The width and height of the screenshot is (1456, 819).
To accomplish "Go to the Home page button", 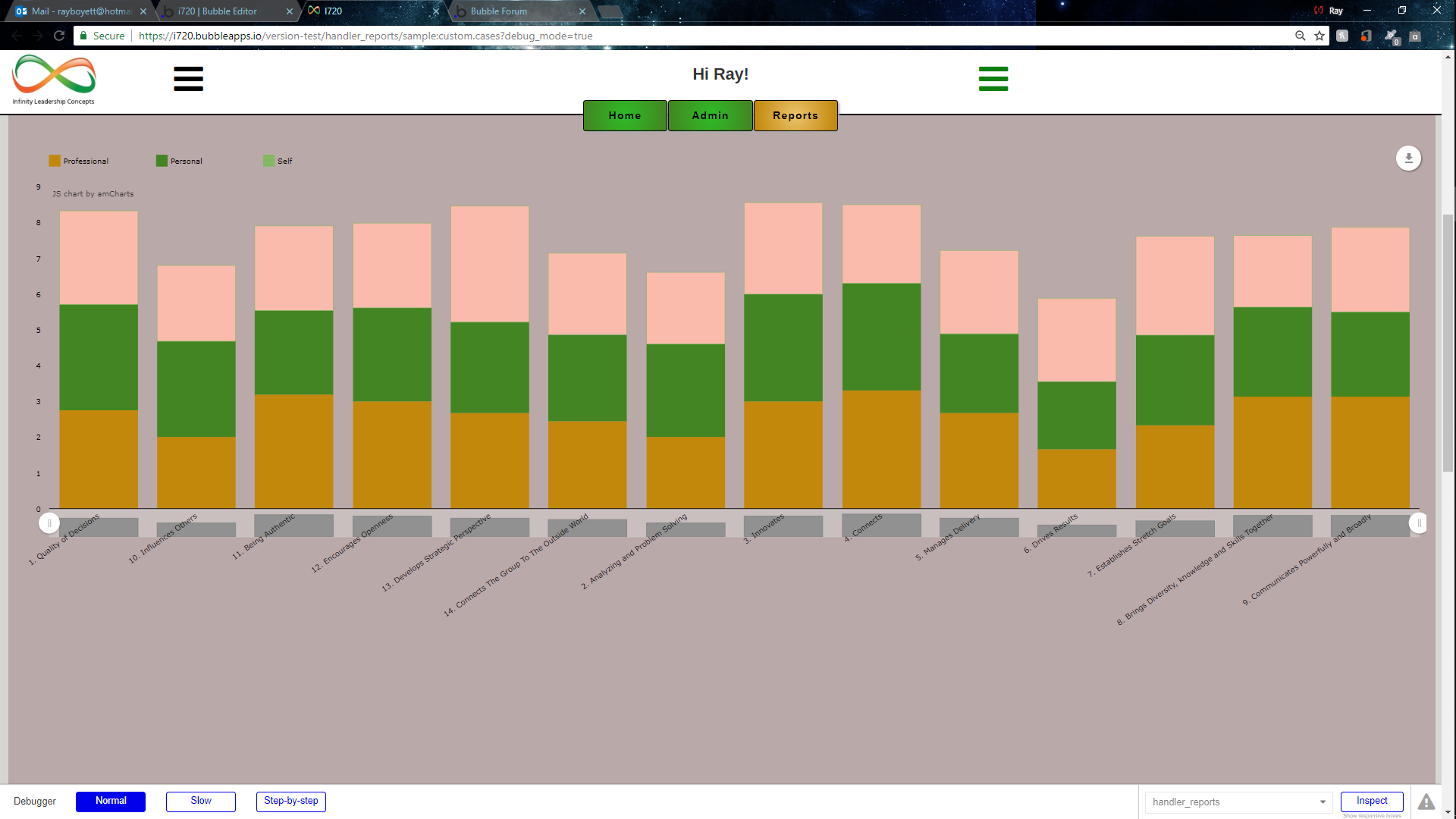I will pos(625,116).
